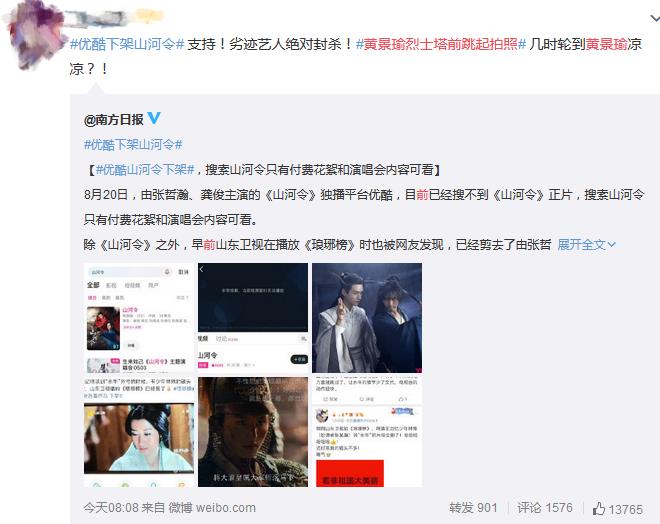Open the #黄景瑜烈士塔前跳起拍照# hashtag

point(441,44)
